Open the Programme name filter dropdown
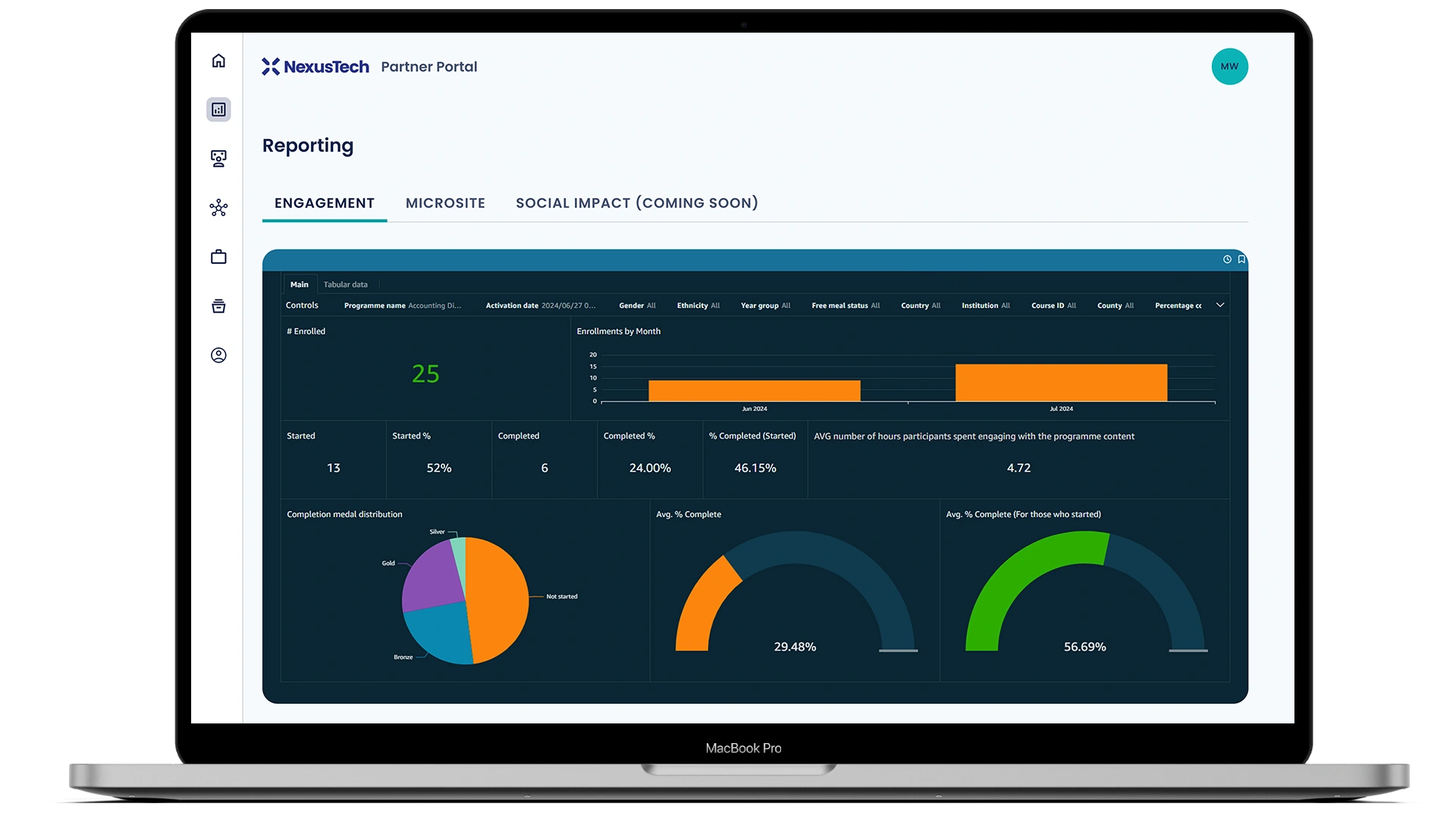Image resolution: width=1456 pixels, height=819 pixels. coord(402,306)
